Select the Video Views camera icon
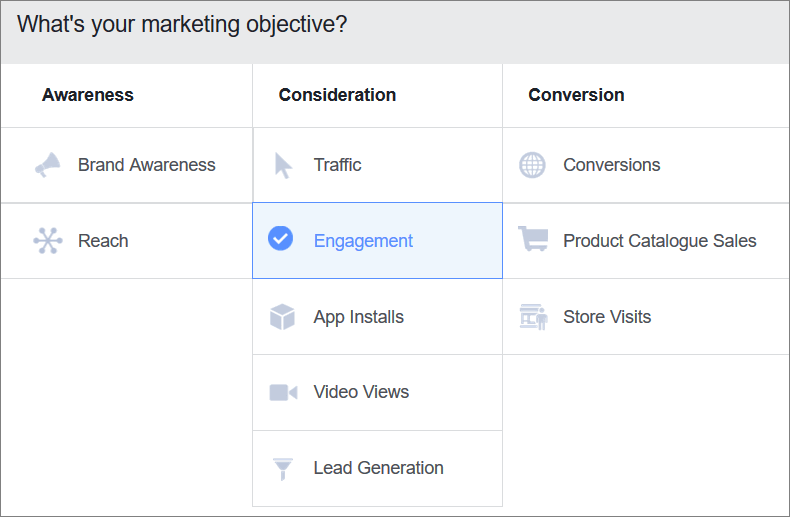Viewport: 790px width, 517px height. [283, 392]
